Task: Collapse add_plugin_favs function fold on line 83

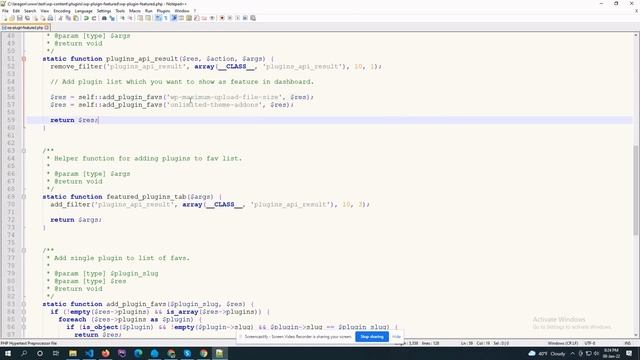Action: 24,304
